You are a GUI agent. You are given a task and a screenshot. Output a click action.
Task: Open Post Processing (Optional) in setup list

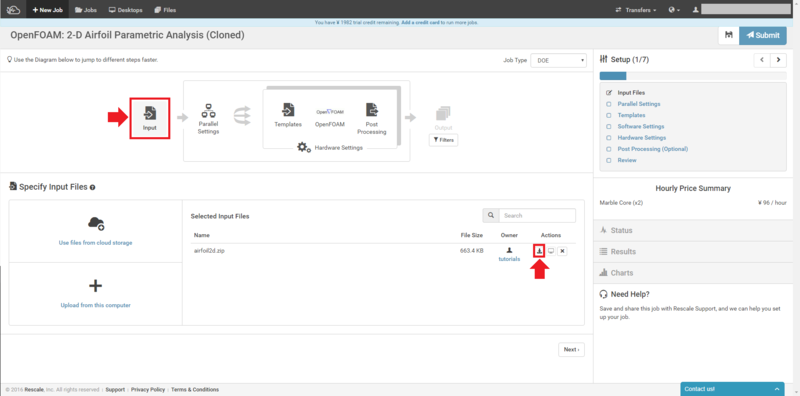point(653,149)
